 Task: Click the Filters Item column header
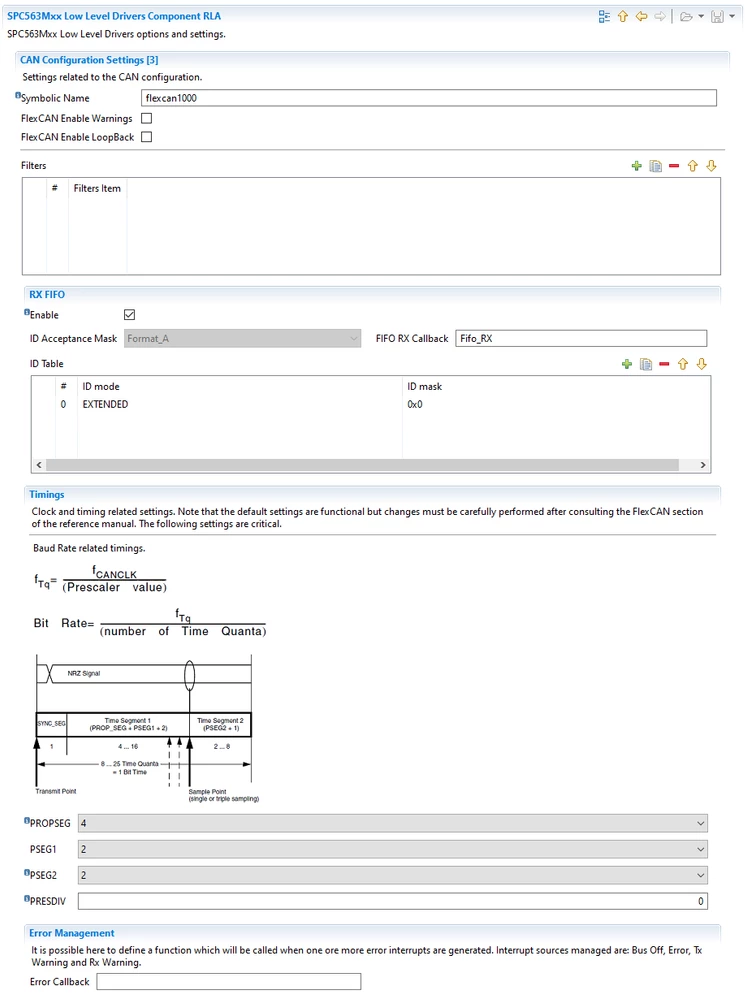point(97,189)
